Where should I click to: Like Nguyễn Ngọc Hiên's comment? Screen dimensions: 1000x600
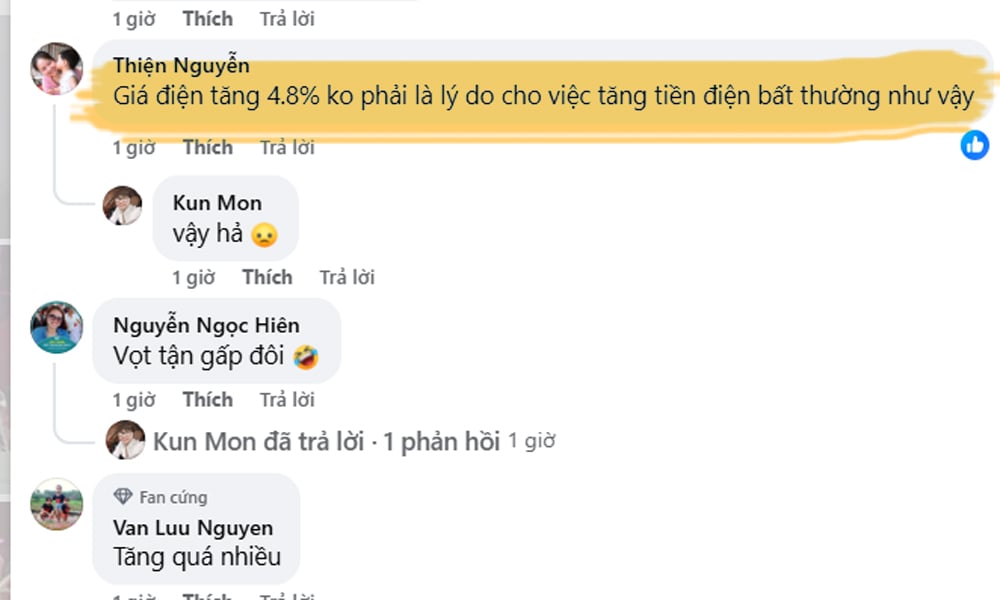pos(207,400)
